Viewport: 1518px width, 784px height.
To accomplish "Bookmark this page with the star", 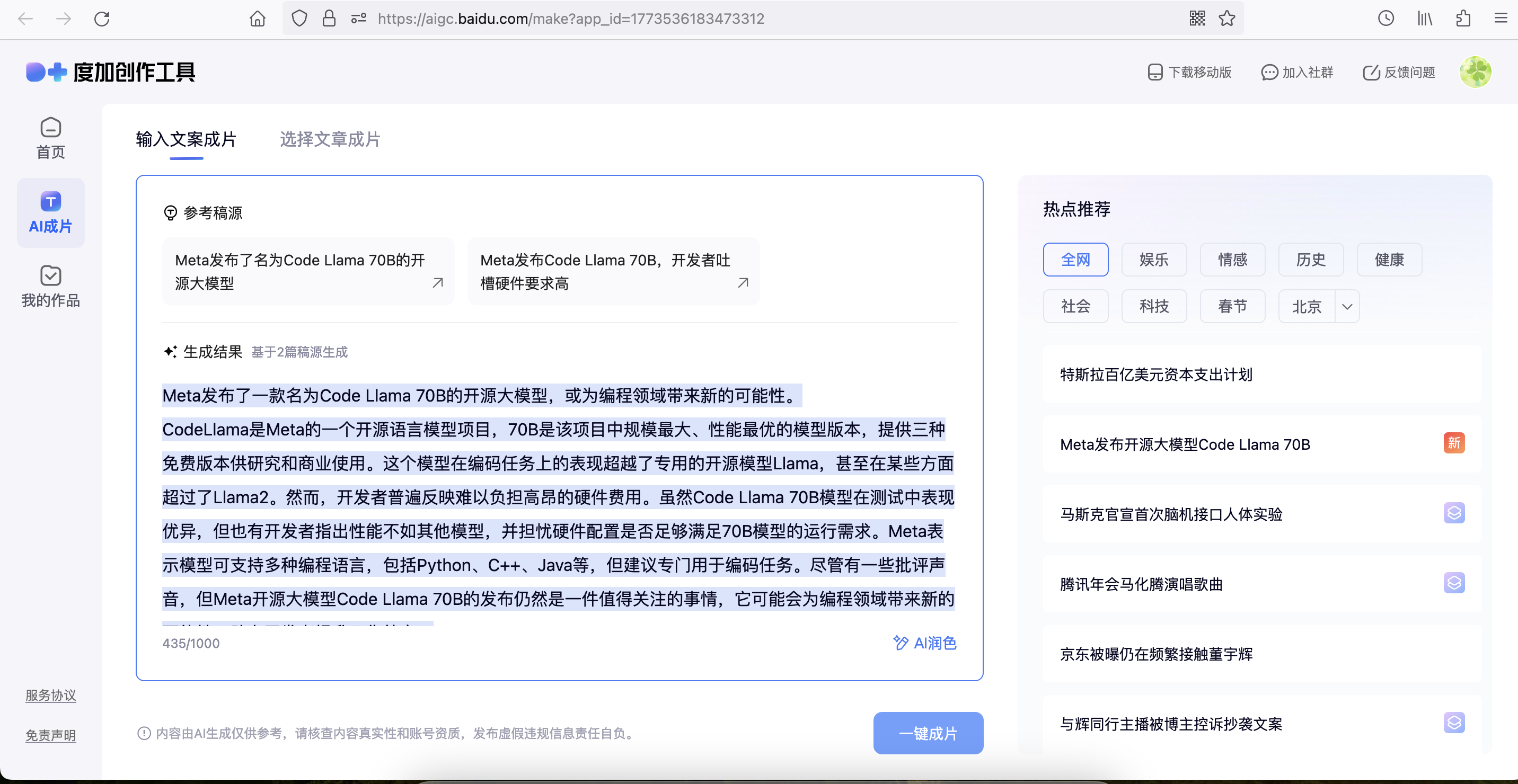I will (x=1227, y=19).
